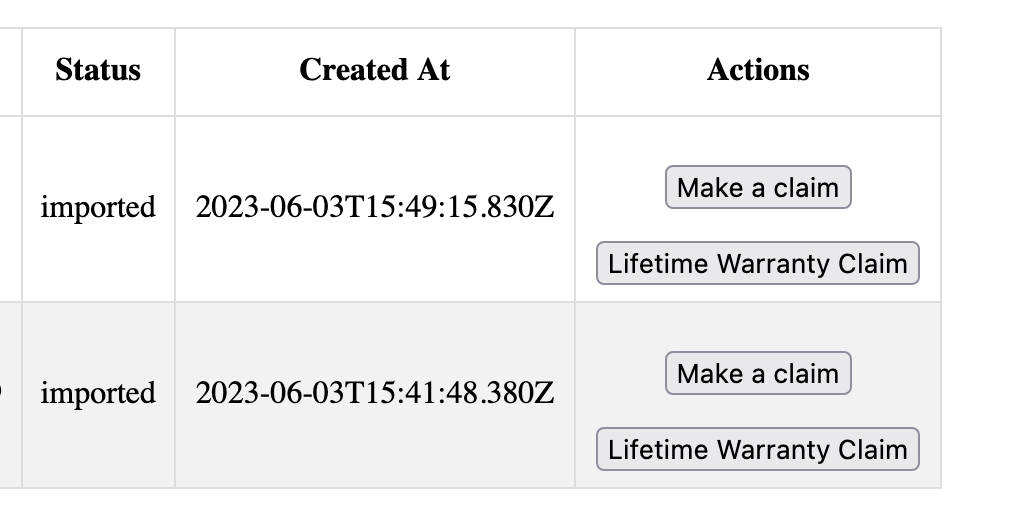The image size is (1034, 522).
Task: Make a claim for the 15:41:48 entry
Action: 758,374
